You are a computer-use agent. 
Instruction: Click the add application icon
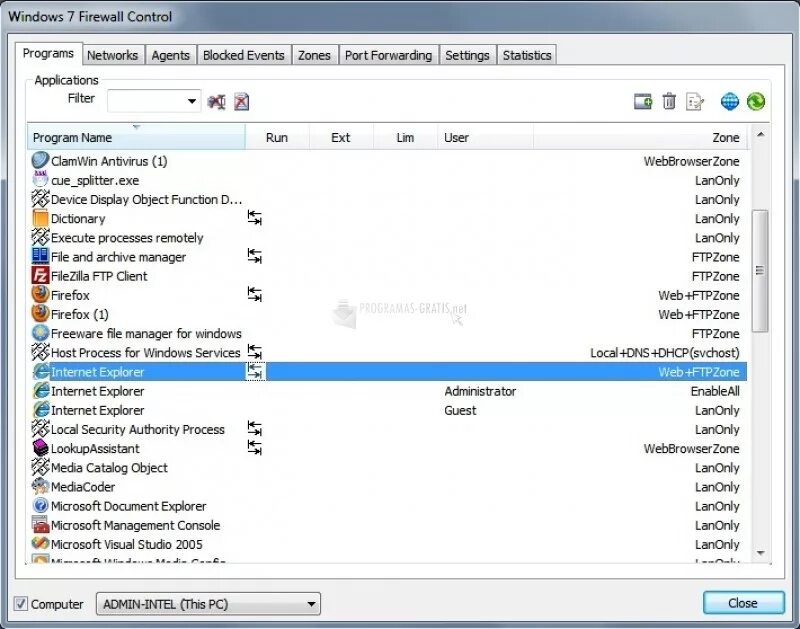(x=643, y=102)
